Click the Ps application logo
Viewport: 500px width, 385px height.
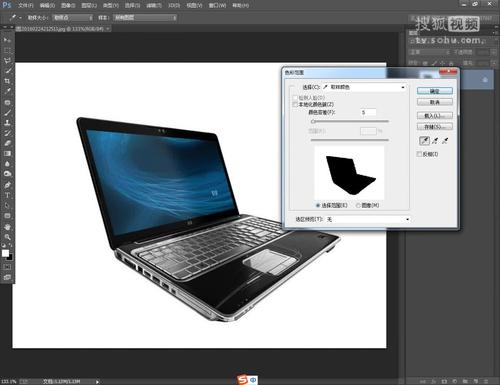[x=7, y=5]
